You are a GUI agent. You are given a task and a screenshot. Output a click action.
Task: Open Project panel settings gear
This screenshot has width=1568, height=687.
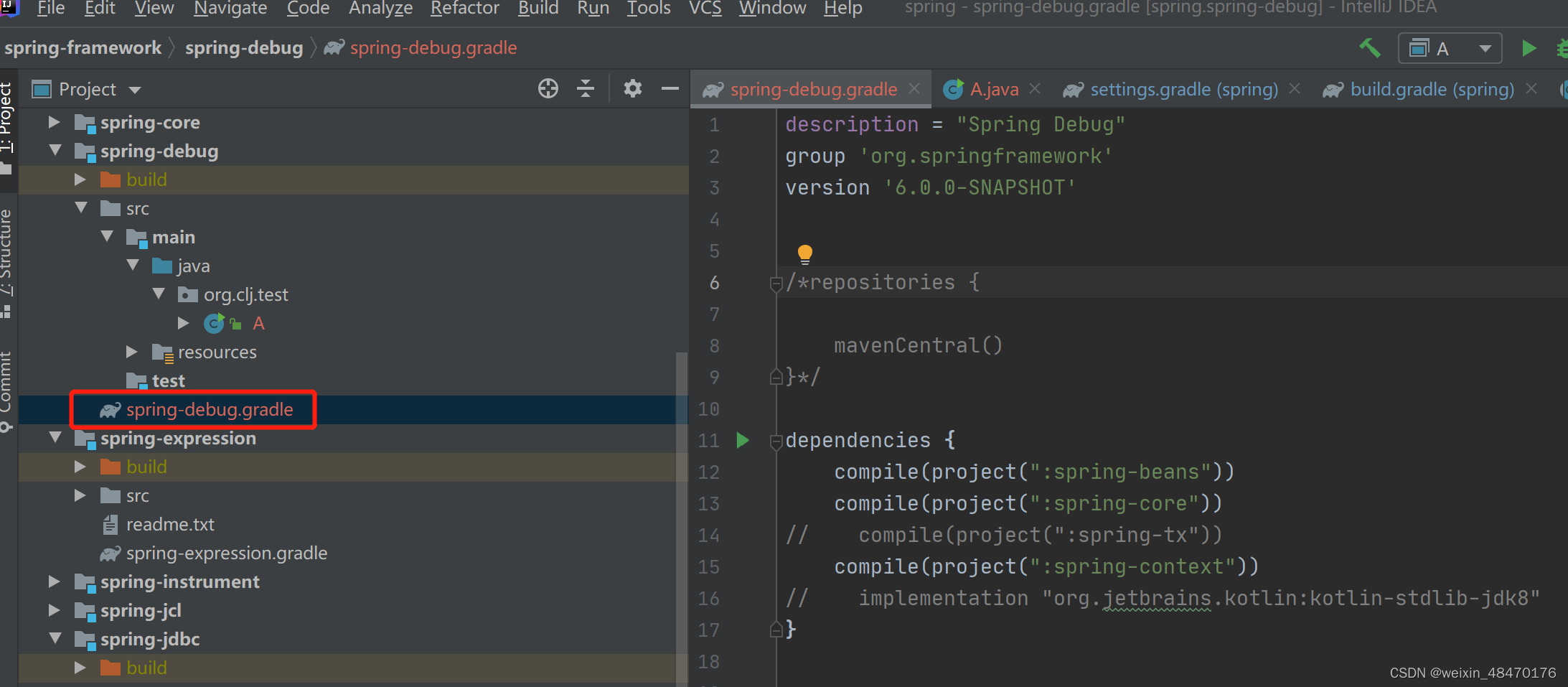(x=632, y=88)
